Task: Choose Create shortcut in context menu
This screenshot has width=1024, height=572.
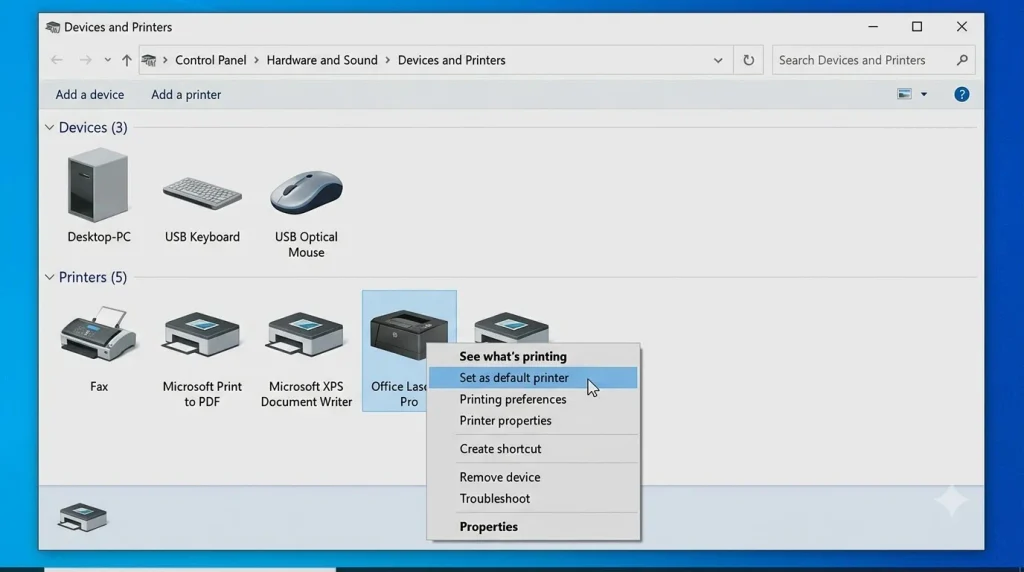Action: (x=533, y=449)
